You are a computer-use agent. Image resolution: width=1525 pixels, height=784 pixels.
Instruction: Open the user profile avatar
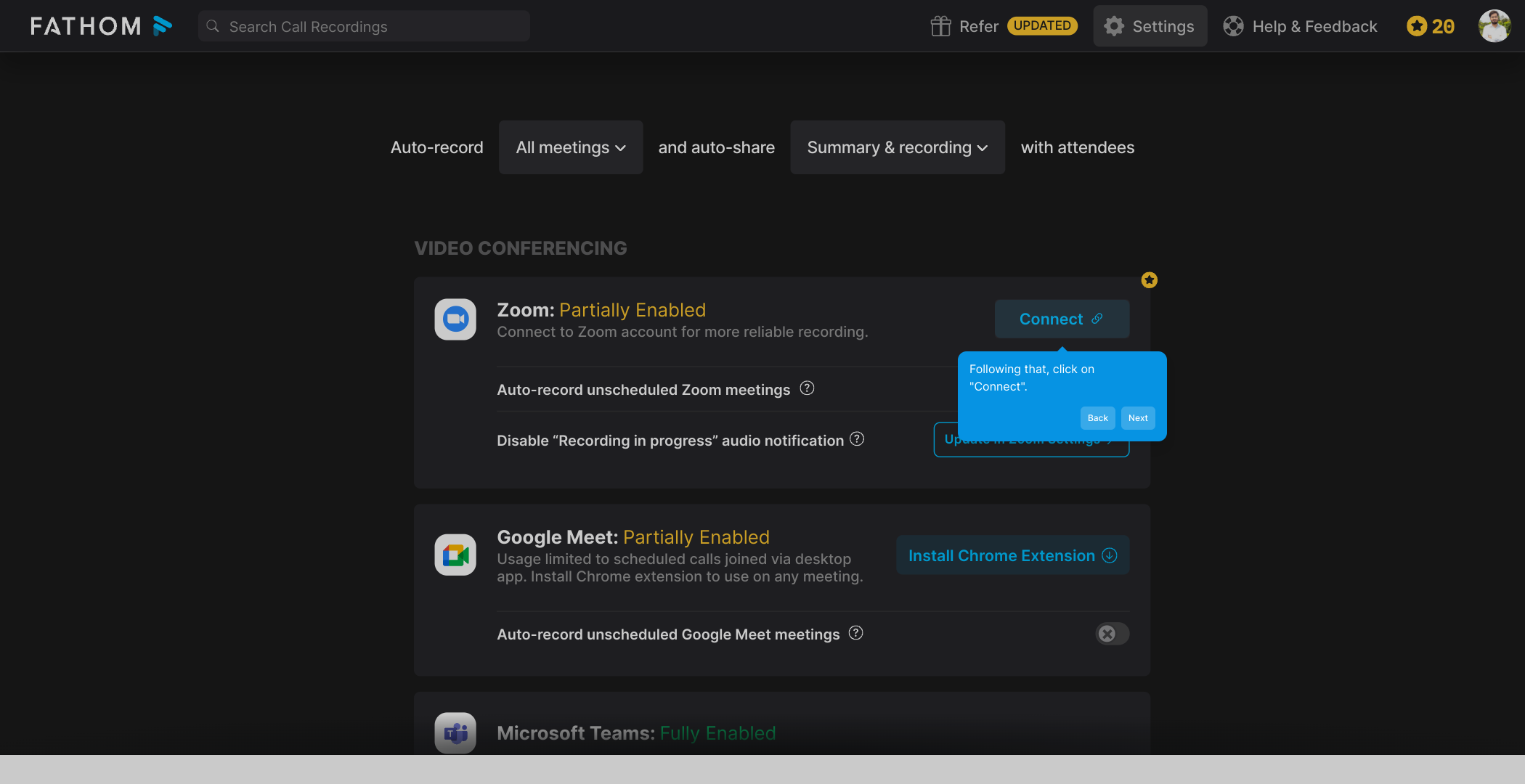(x=1494, y=26)
